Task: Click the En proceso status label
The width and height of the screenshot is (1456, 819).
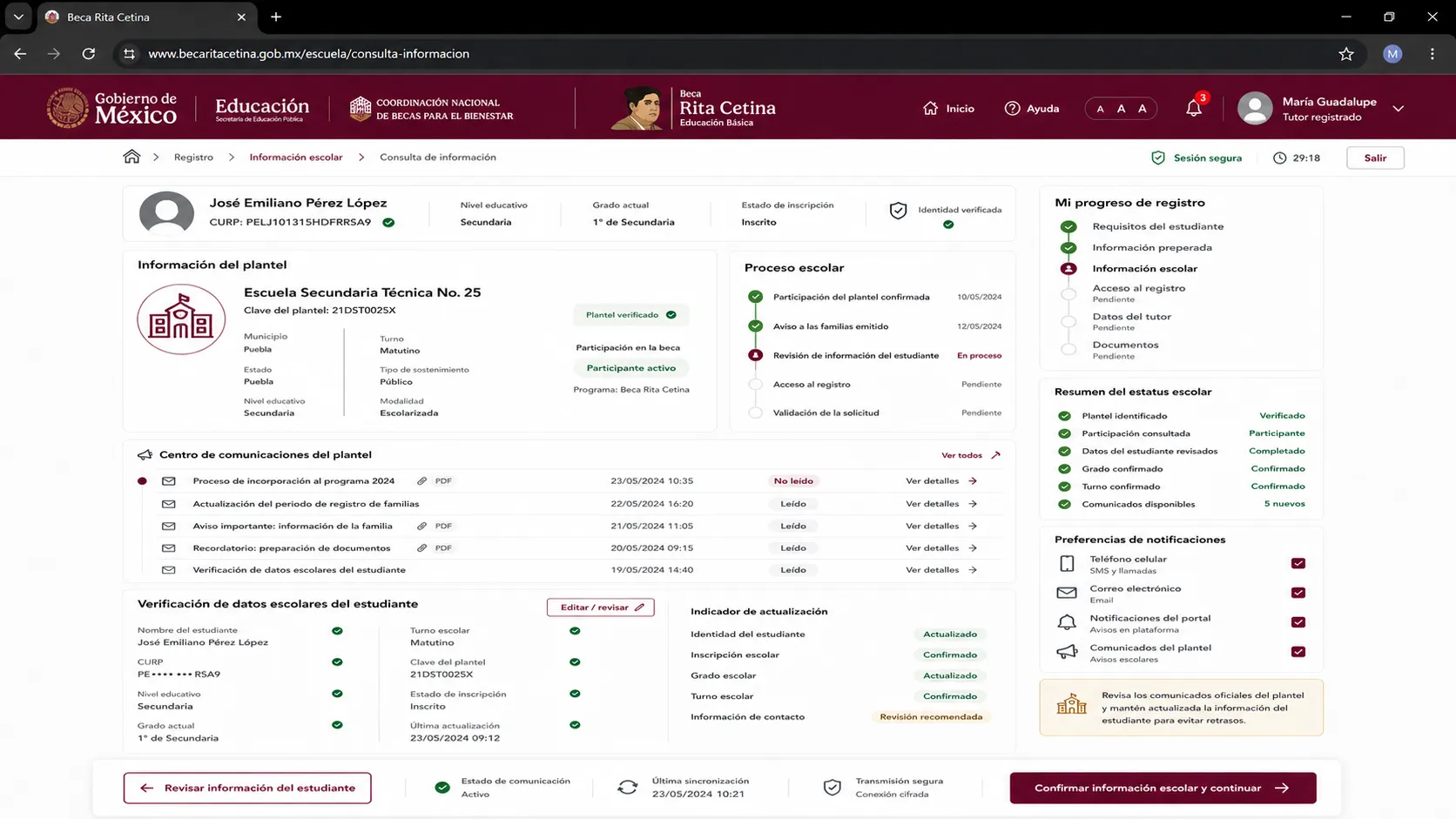Action: tap(980, 355)
